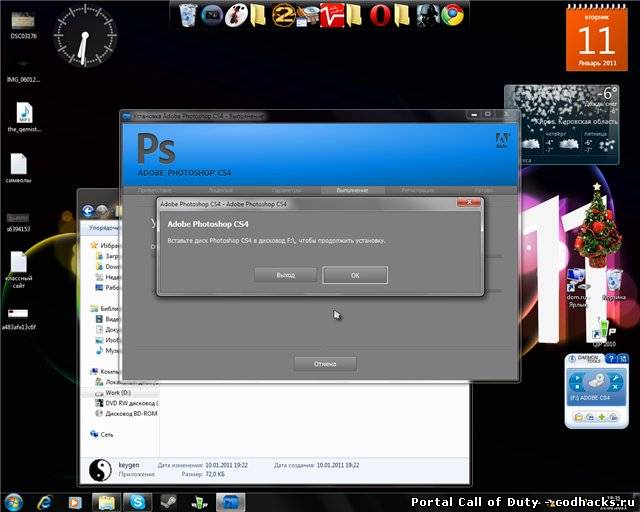Select Документы library in Explorer sidebar
This screenshot has height=512, width=640.
click(107, 329)
